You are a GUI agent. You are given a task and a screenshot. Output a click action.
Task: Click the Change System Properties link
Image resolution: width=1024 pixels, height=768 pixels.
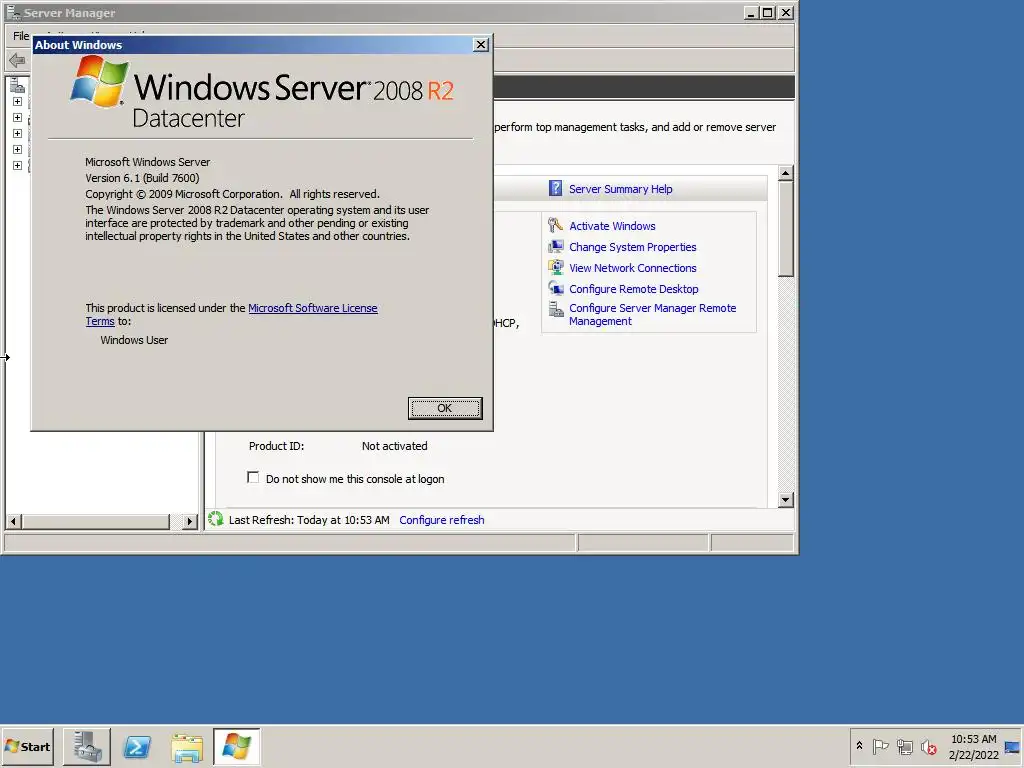632,247
